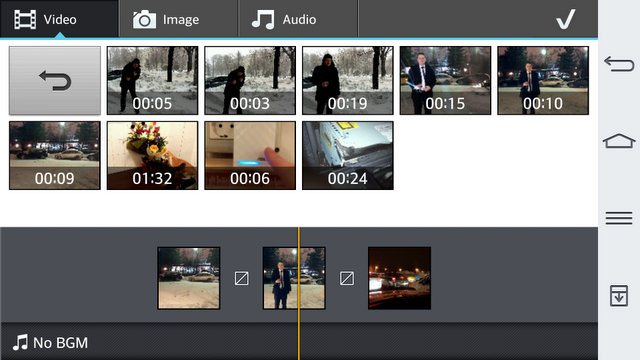The width and height of the screenshot is (640, 360).
Task: Go back using the gray return tile
Action: click(55, 80)
